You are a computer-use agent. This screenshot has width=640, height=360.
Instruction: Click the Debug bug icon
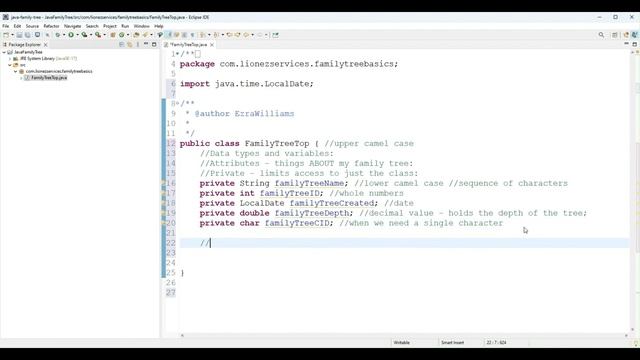[58, 35]
